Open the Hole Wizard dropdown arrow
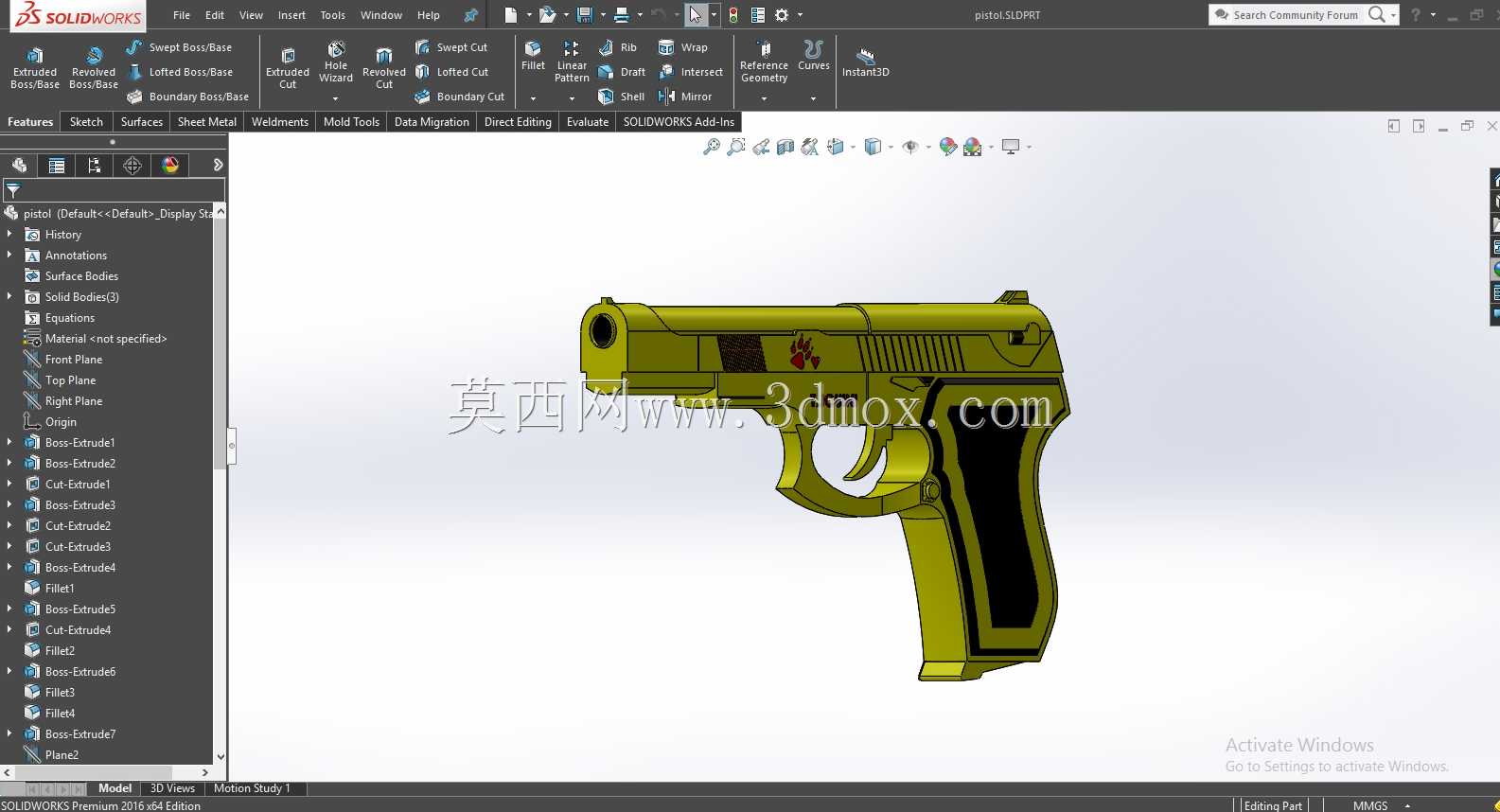This screenshot has height=812, width=1500. coord(336,98)
